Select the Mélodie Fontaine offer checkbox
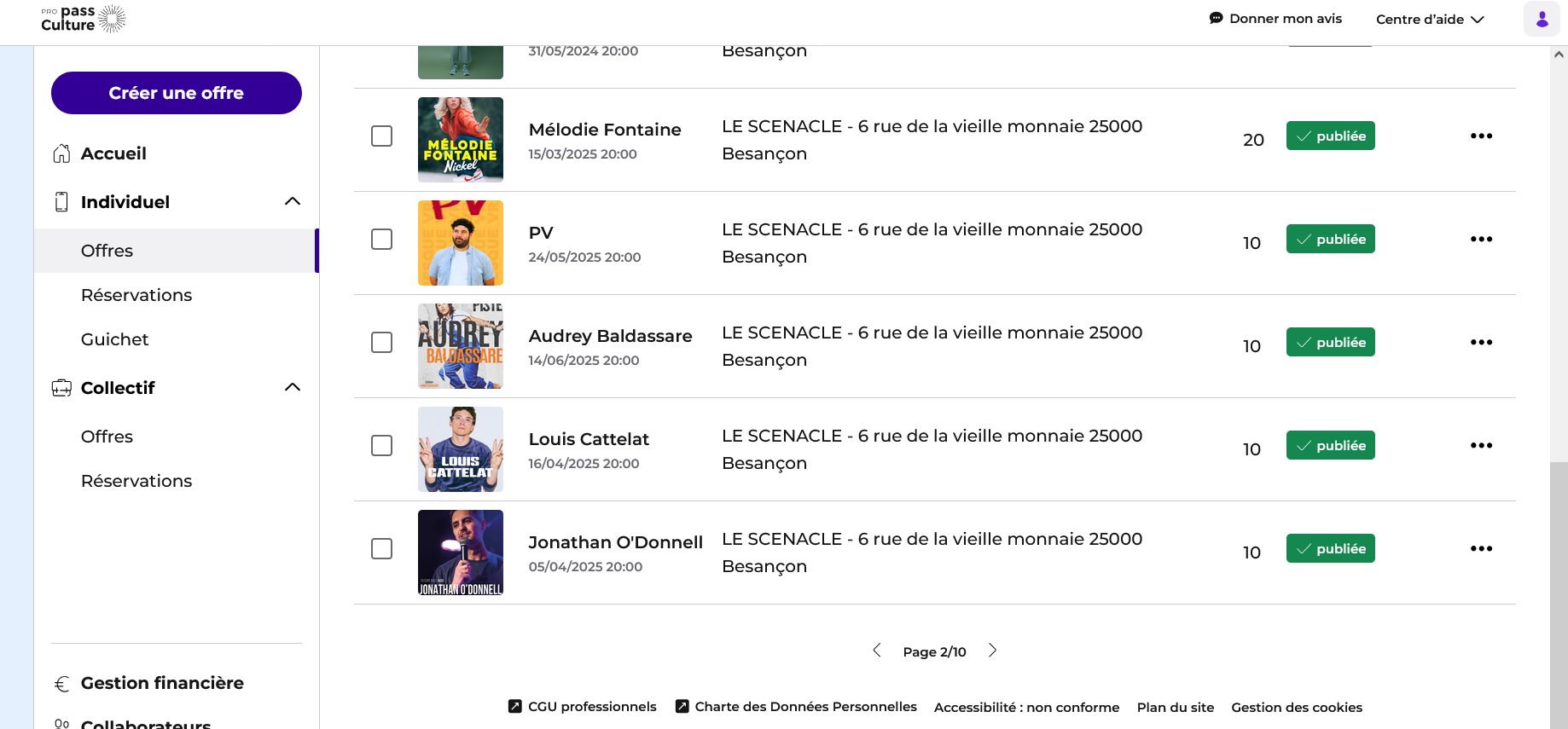The width and height of the screenshot is (1568, 729). [x=381, y=136]
